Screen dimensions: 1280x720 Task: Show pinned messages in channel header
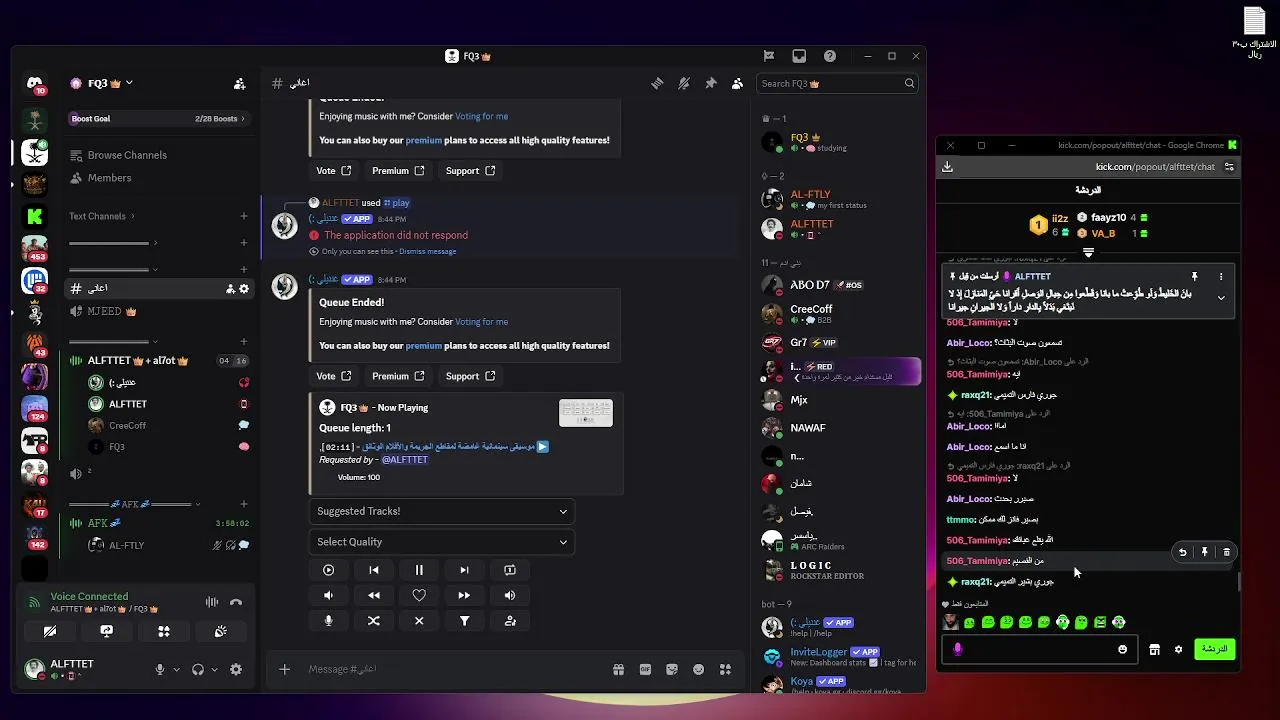(711, 84)
